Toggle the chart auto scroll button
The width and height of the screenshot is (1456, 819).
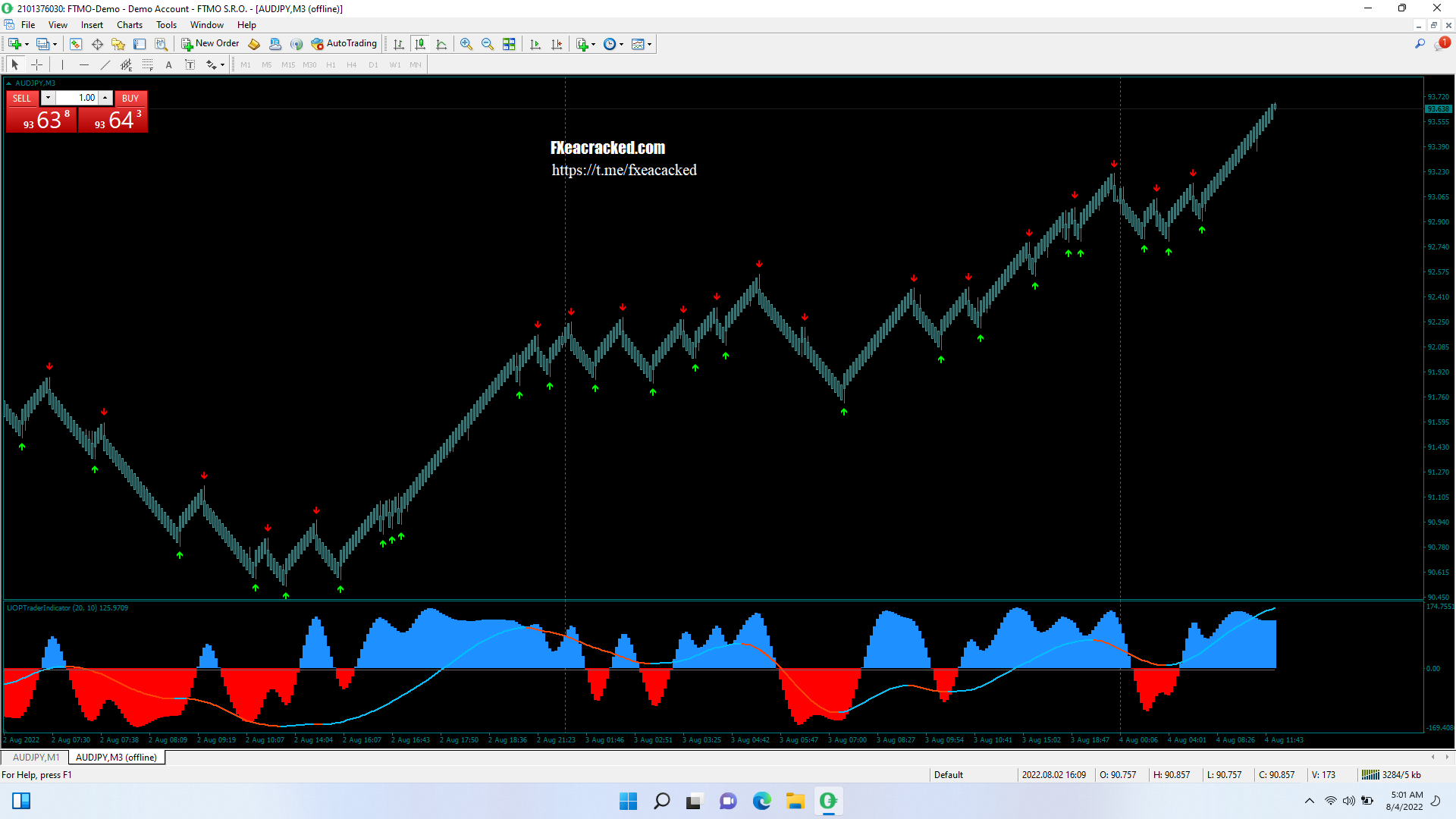coord(535,44)
